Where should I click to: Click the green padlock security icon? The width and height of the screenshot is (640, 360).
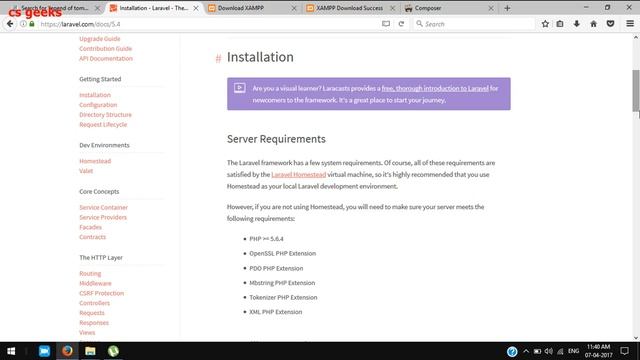[x=32, y=24]
